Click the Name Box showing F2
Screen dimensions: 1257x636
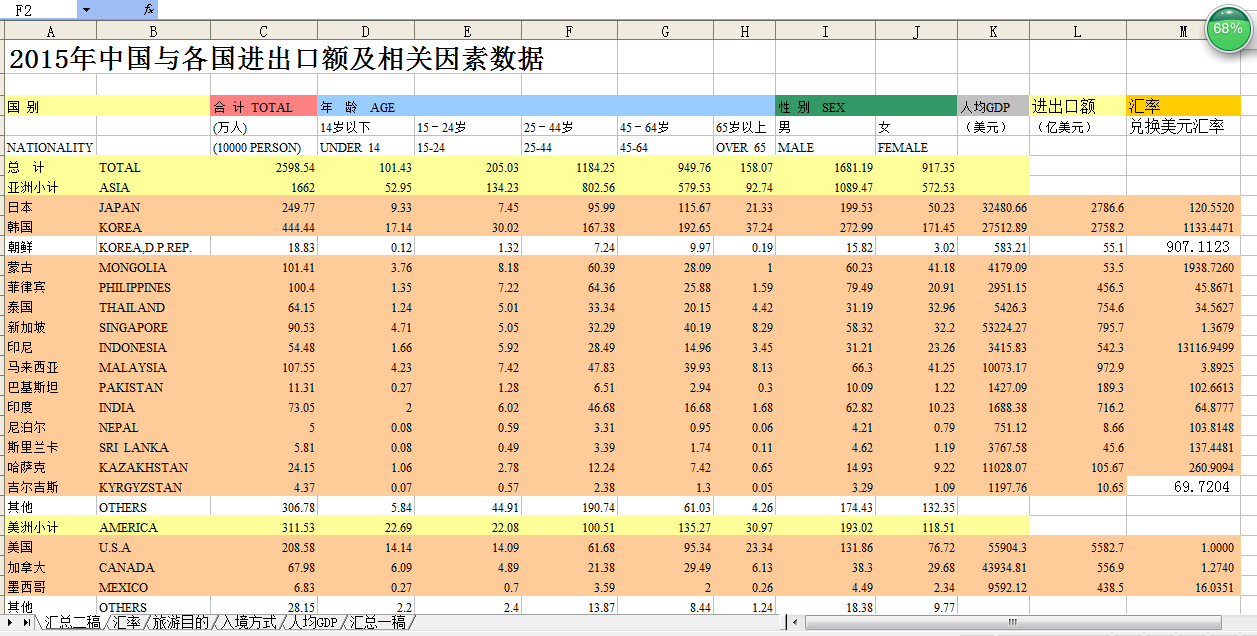[39, 9]
